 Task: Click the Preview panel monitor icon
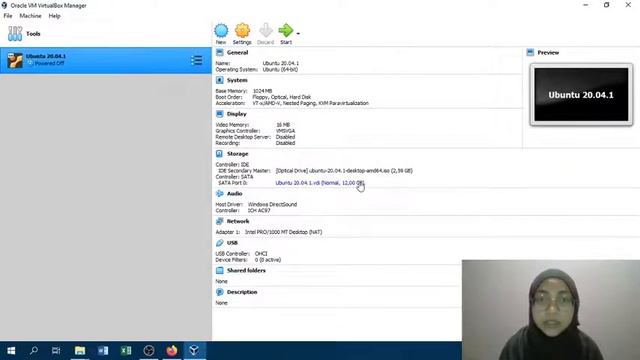(x=530, y=53)
